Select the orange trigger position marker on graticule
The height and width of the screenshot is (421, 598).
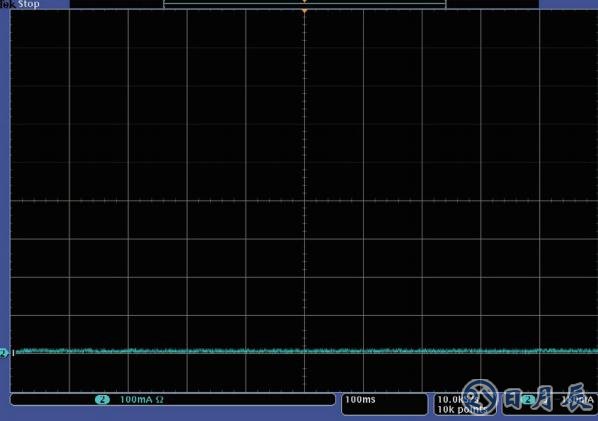point(304,12)
